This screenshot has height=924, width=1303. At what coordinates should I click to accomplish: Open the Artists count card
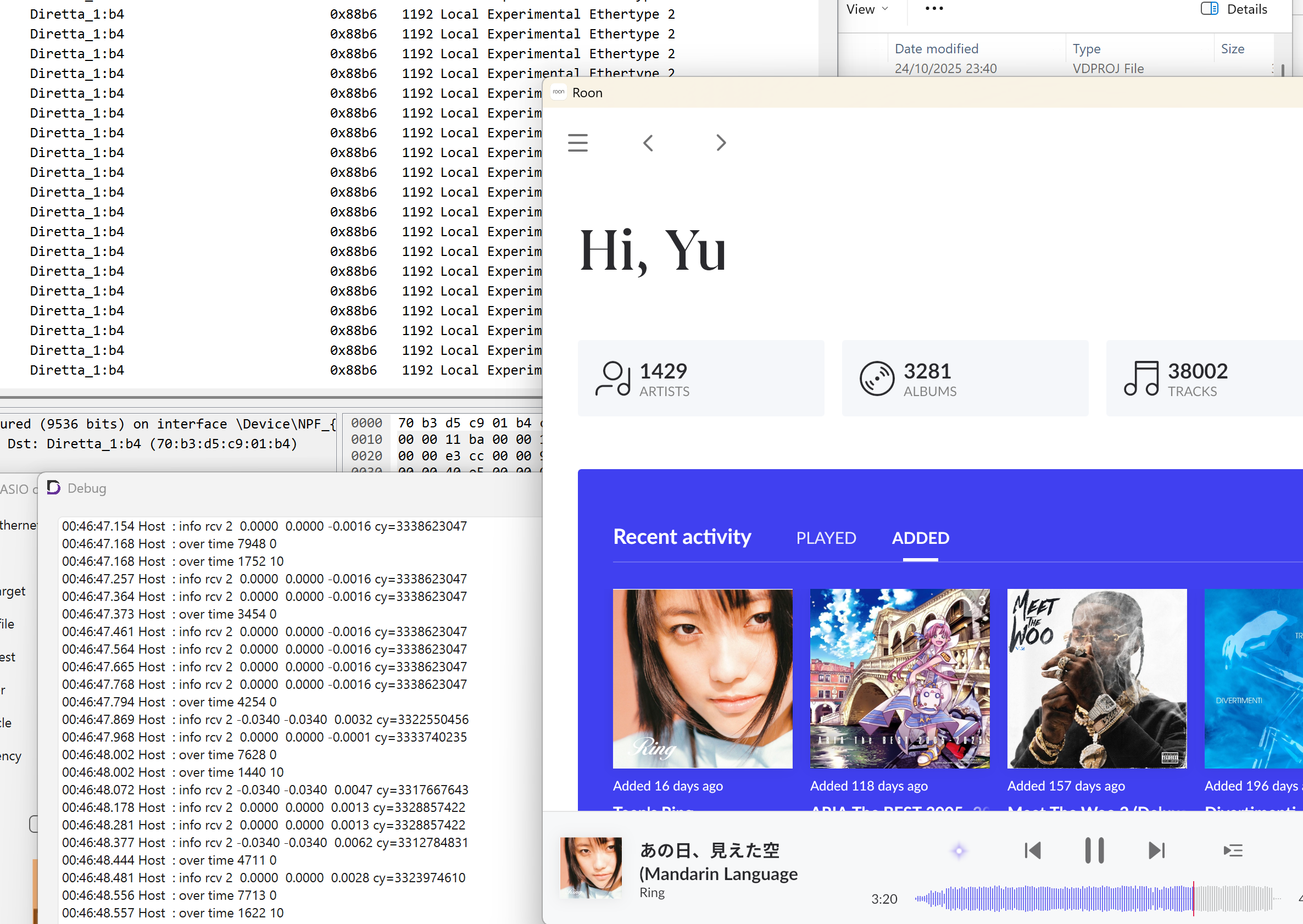pyautogui.click(x=700, y=378)
